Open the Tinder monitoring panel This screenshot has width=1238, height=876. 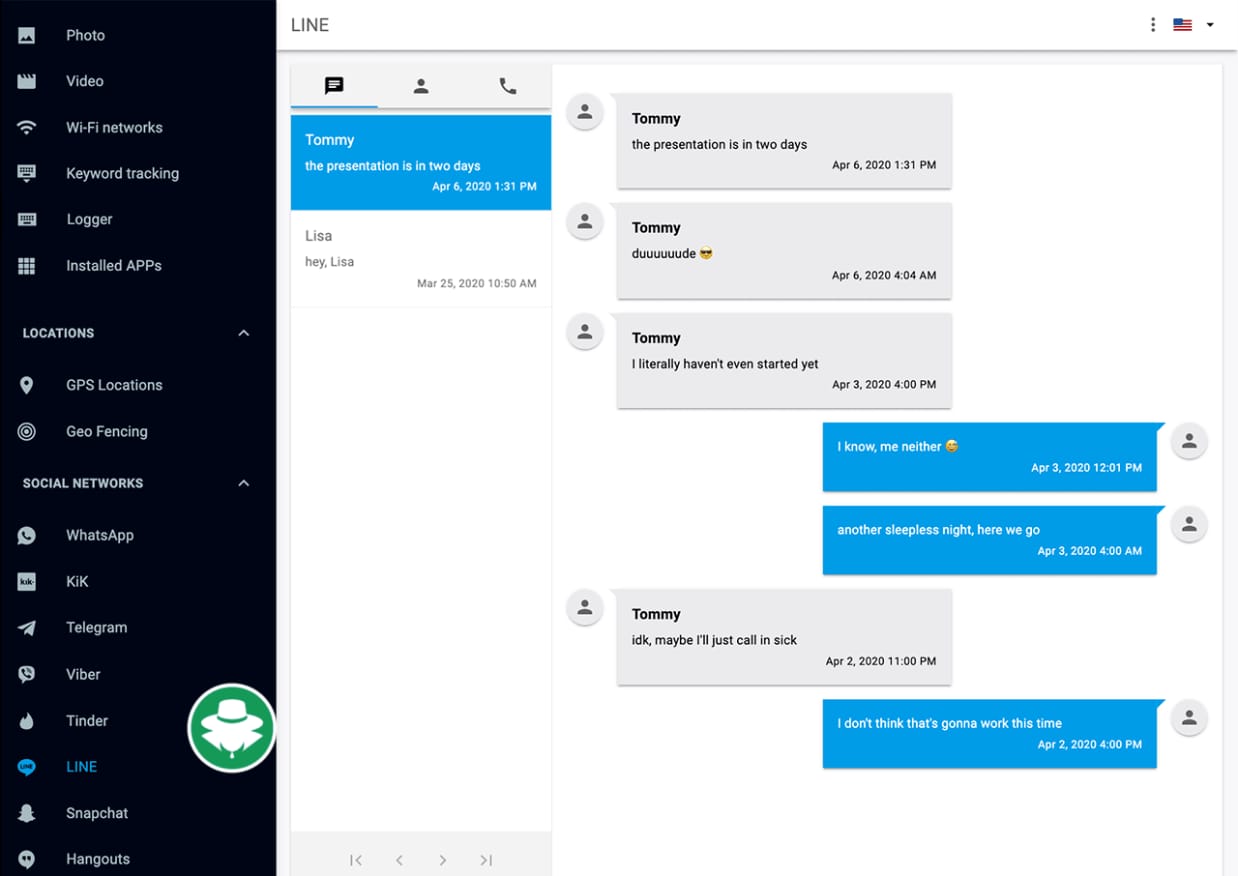(26, 720)
